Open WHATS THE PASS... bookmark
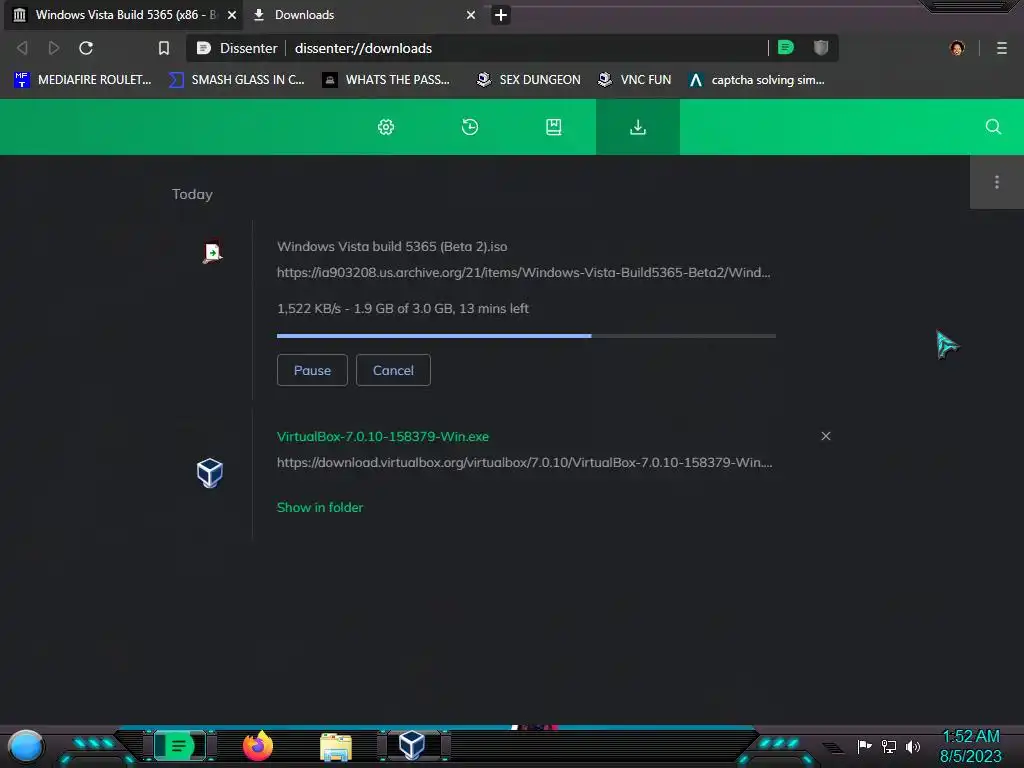Image resolution: width=1024 pixels, height=768 pixels. [x=386, y=80]
